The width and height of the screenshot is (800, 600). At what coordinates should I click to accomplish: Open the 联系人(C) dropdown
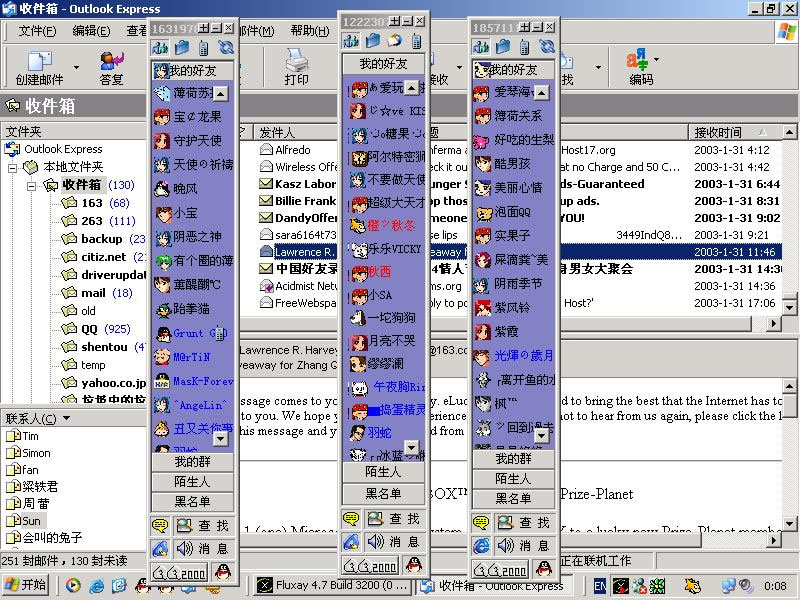pos(66,418)
